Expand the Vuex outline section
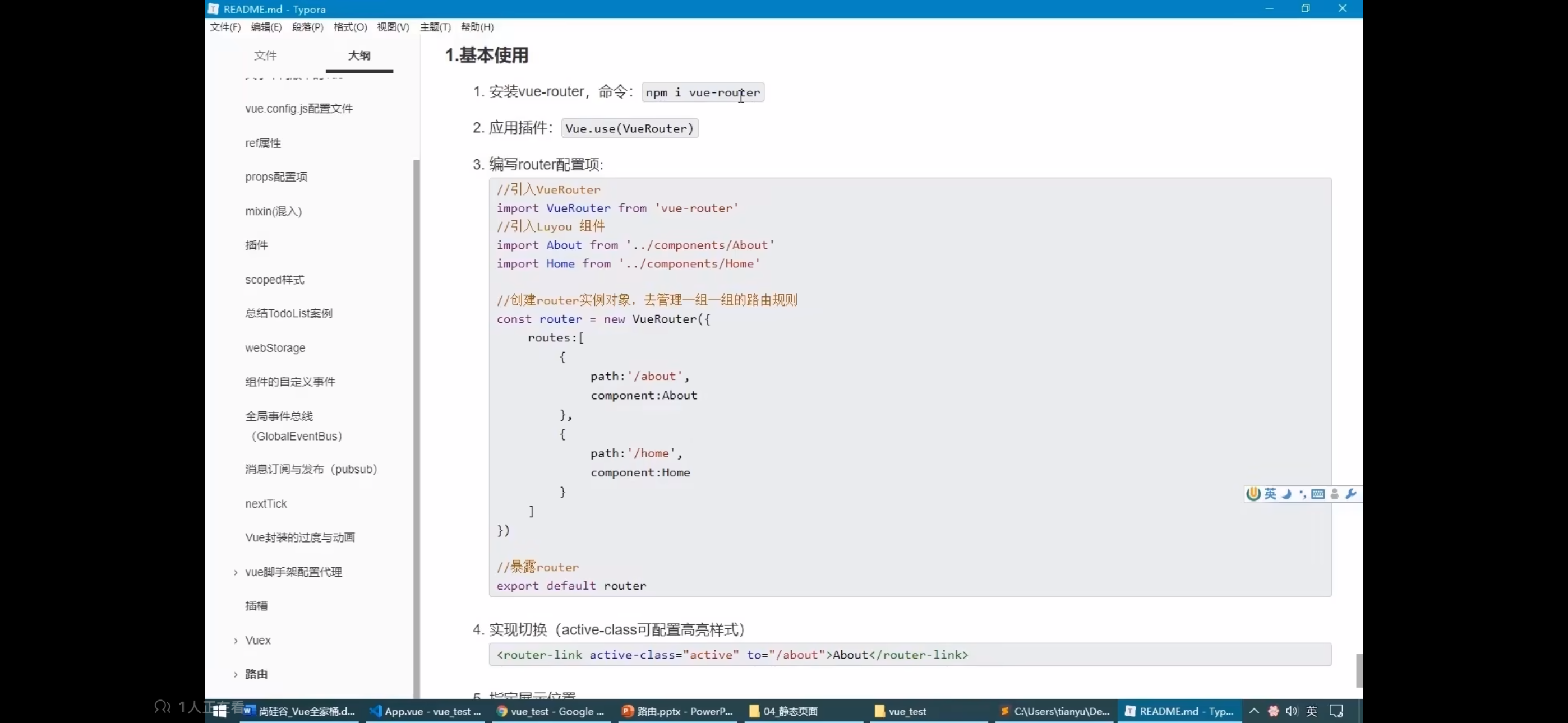 click(236, 640)
